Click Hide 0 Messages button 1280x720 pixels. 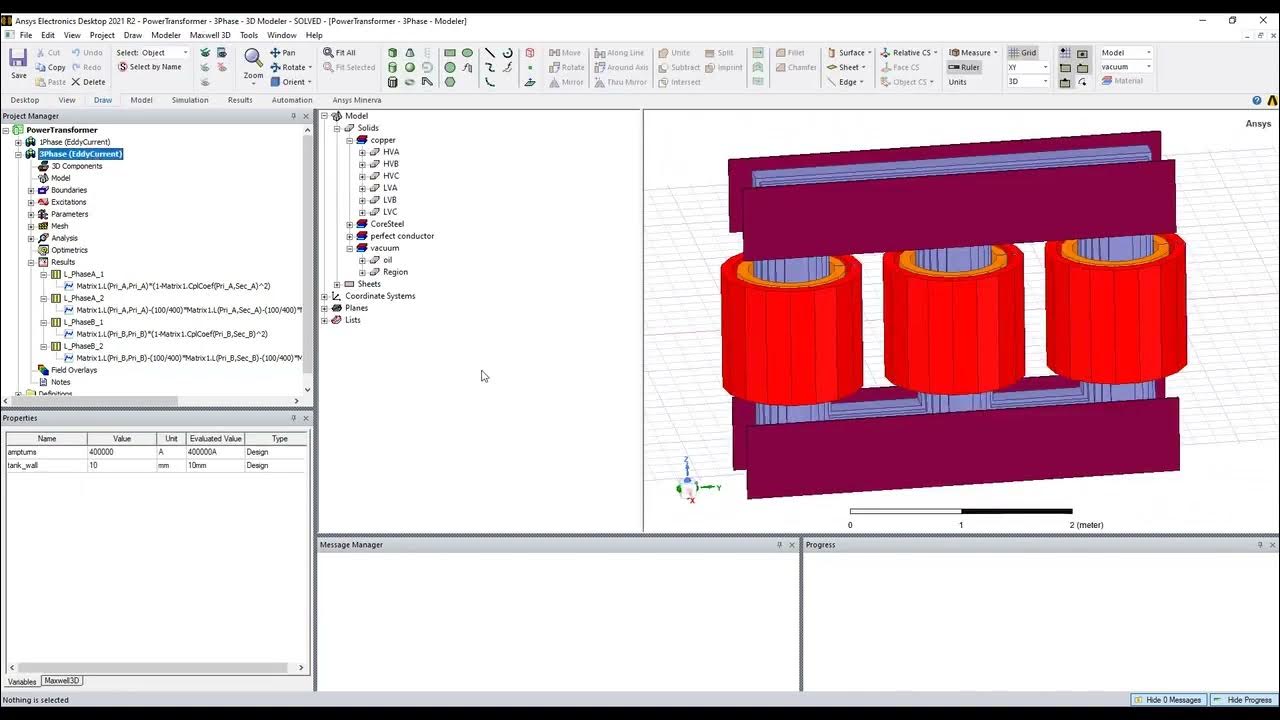click(1169, 700)
